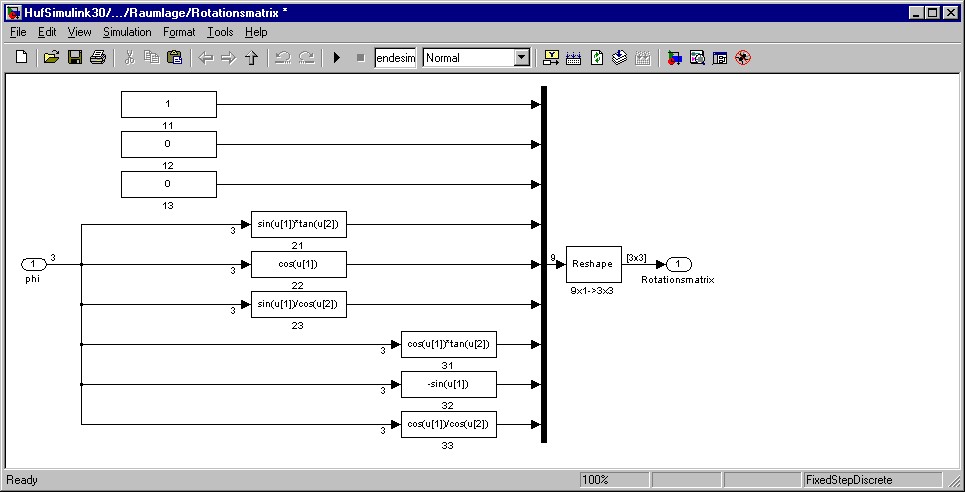Viewport: 965px width, 492px height.
Task: Start the simulation with play button
Action: (337, 58)
